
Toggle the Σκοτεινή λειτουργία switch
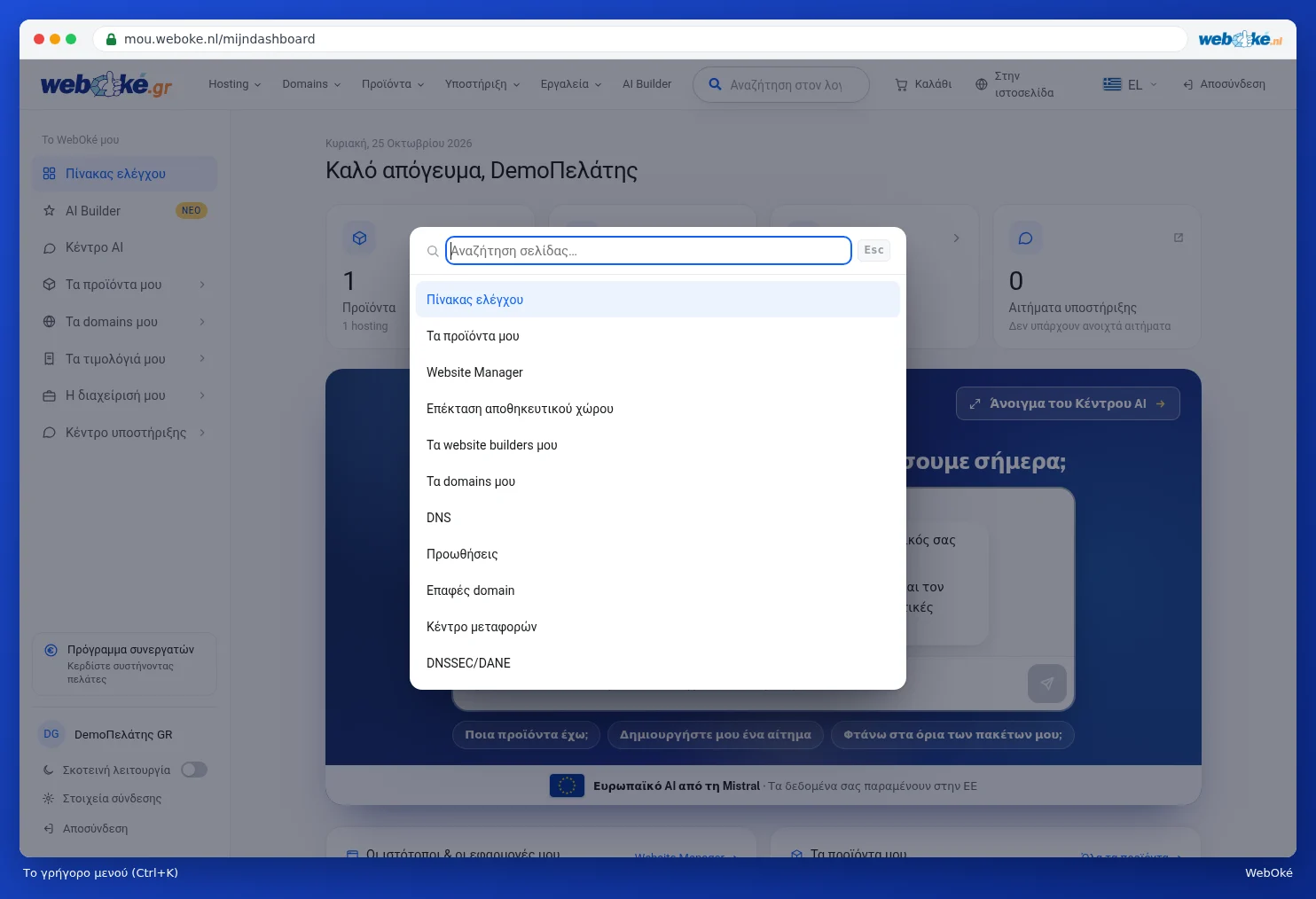194,770
